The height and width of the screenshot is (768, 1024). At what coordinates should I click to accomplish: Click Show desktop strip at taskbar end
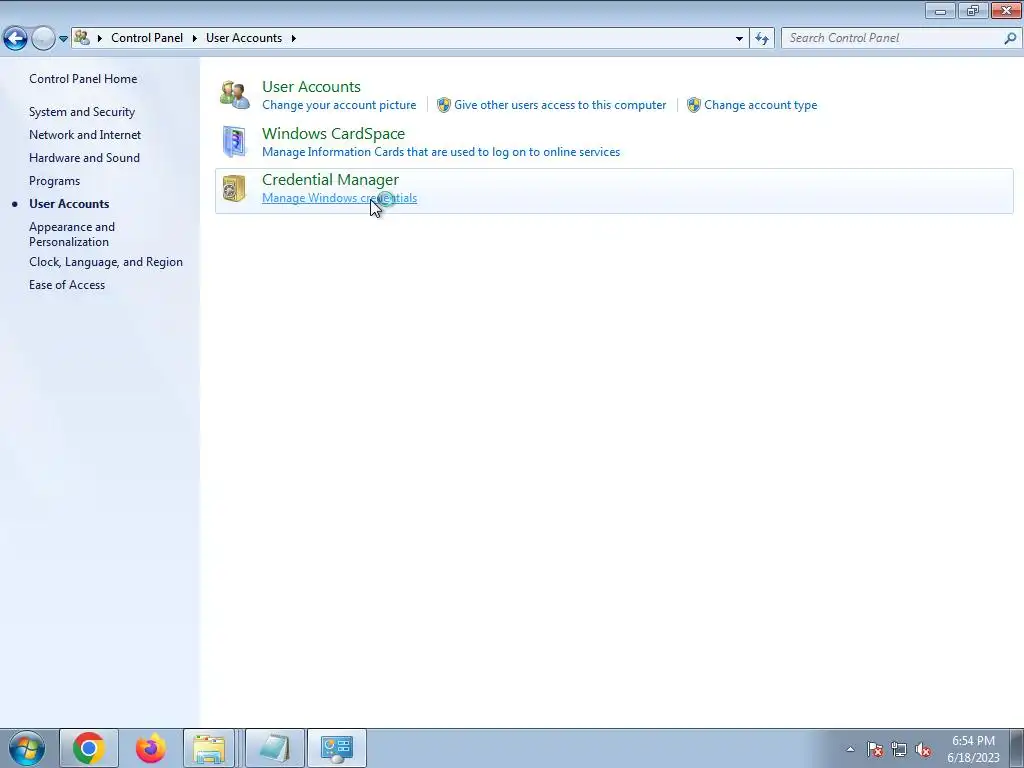click(x=1017, y=748)
